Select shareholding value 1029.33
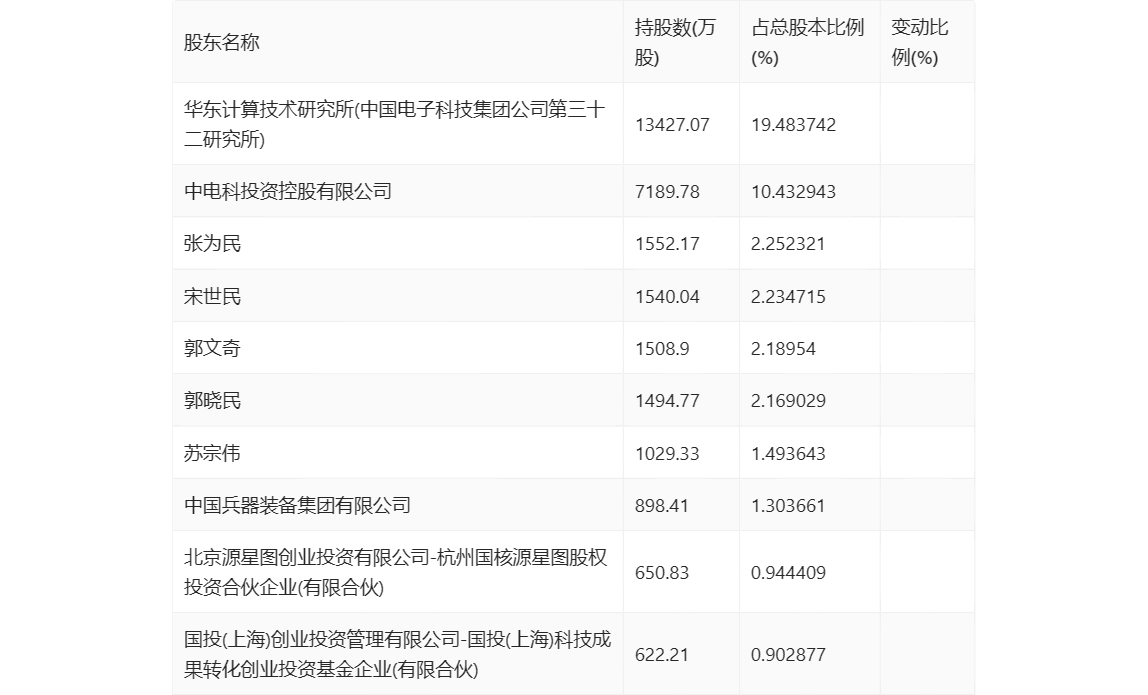This screenshot has height=695, width=1148. [667, 453]
